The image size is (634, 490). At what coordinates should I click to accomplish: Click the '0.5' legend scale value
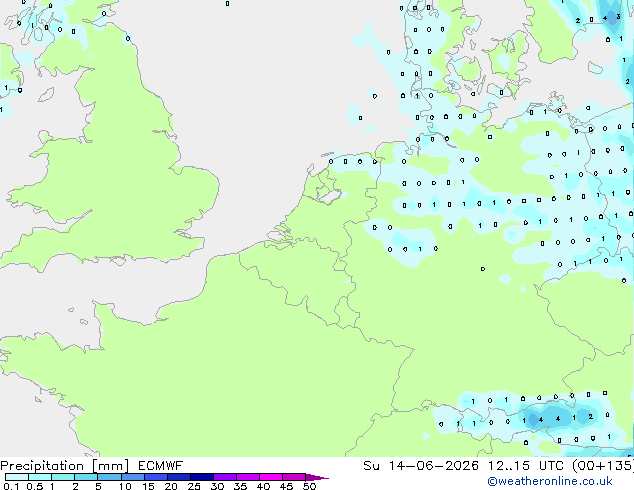35,486
